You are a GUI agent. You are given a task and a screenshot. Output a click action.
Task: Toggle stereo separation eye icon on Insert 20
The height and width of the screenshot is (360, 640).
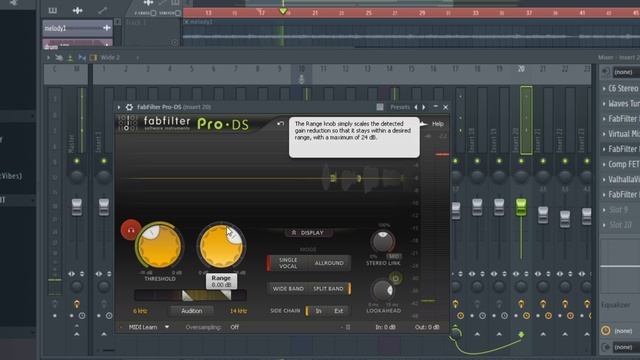click(516, 273)
